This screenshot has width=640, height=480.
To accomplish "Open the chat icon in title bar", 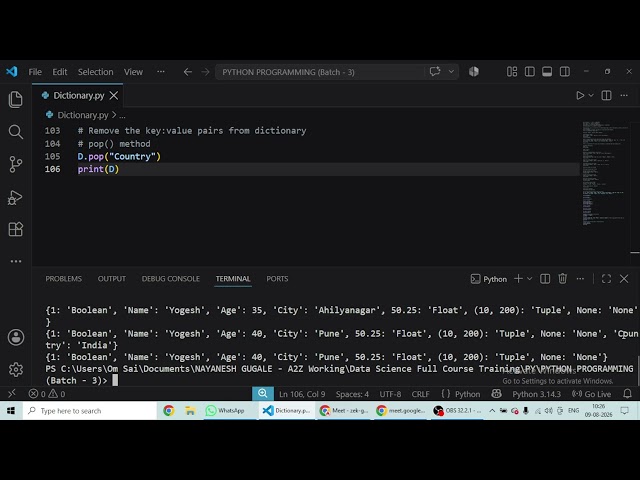I will (435, 72).
